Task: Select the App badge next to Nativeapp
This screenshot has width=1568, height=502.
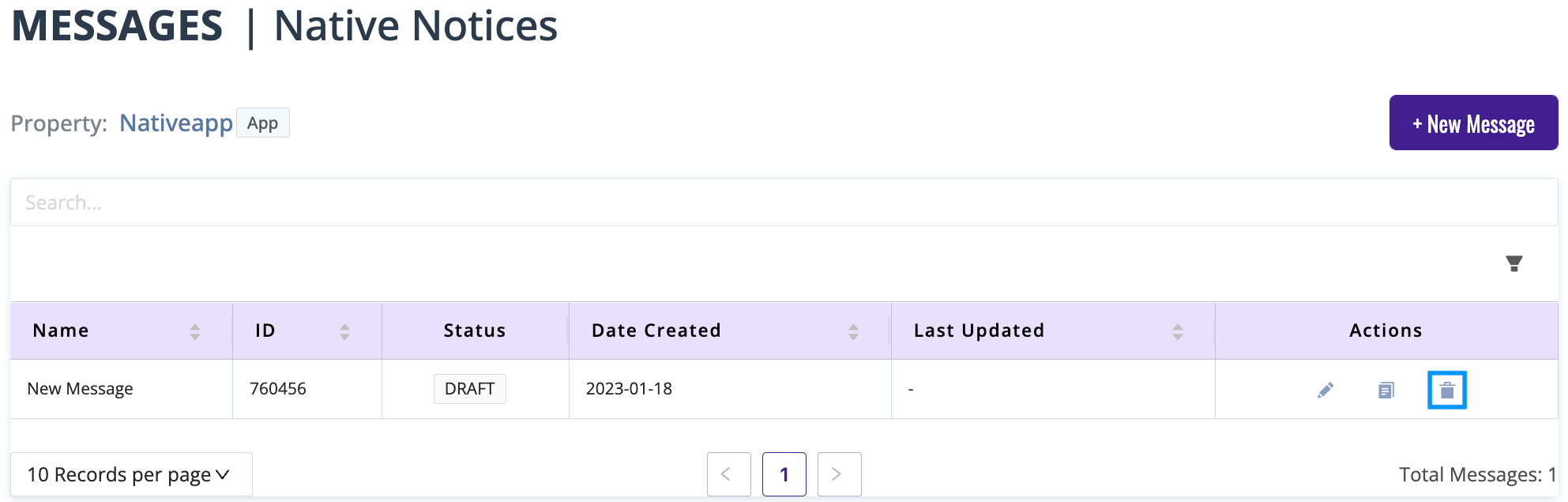Action: [262, 123]
